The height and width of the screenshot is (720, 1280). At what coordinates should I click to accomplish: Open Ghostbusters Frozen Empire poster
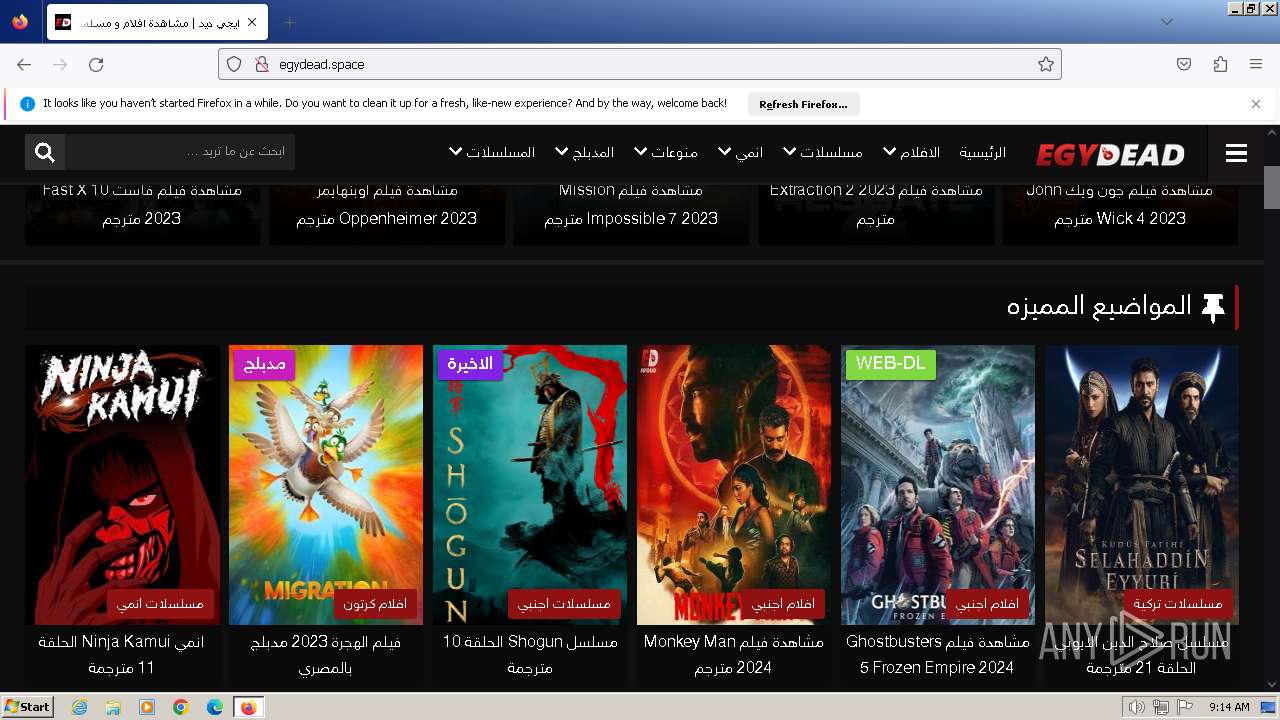pos(938,485)
